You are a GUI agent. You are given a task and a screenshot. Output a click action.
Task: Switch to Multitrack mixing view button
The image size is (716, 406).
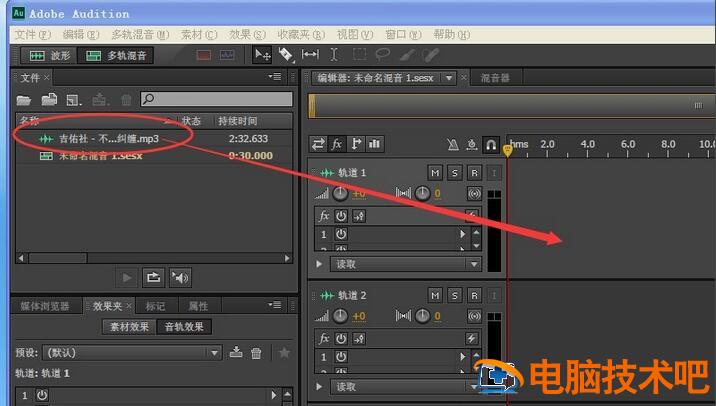pos(116,56)
